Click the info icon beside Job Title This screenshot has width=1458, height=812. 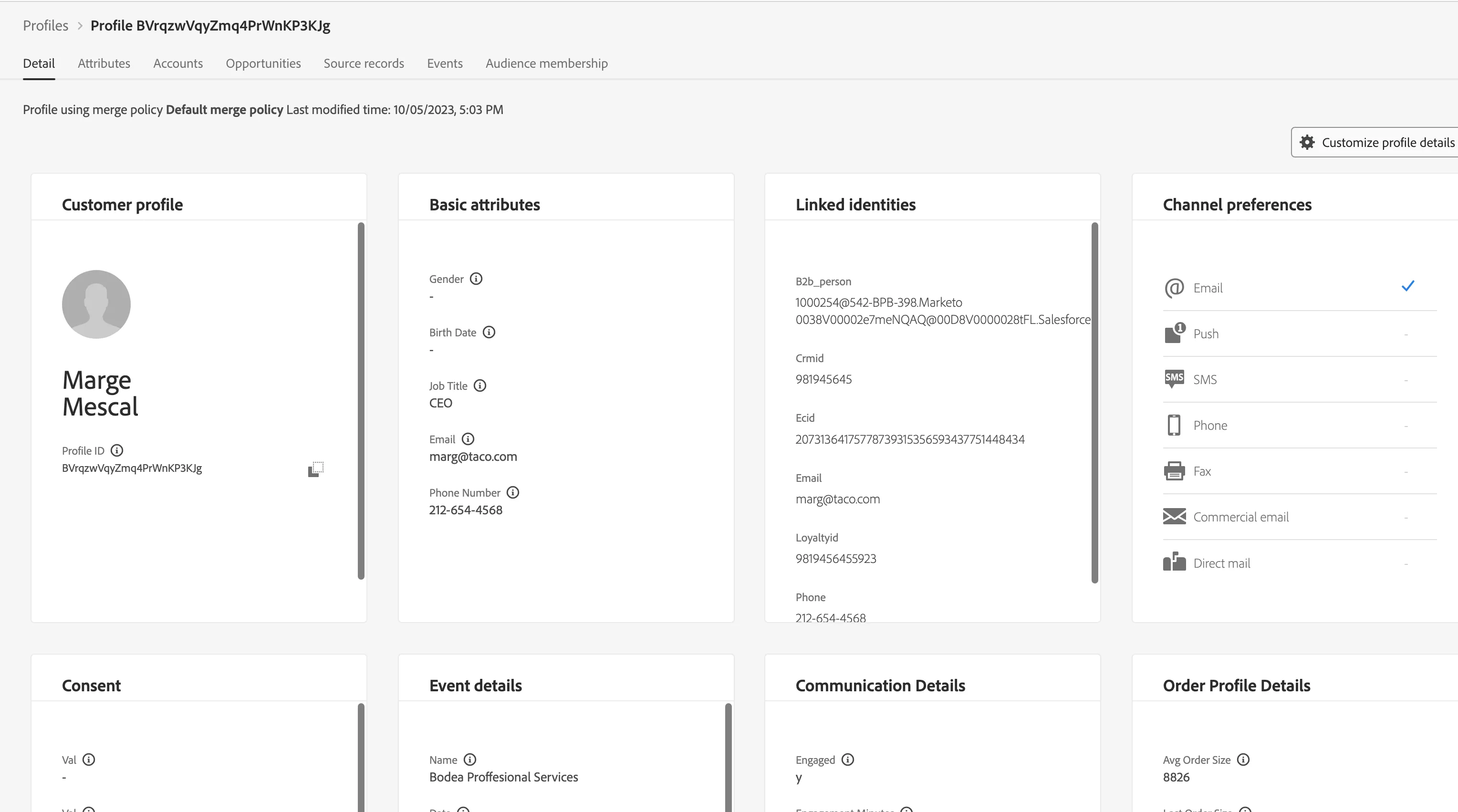[480, 386]
